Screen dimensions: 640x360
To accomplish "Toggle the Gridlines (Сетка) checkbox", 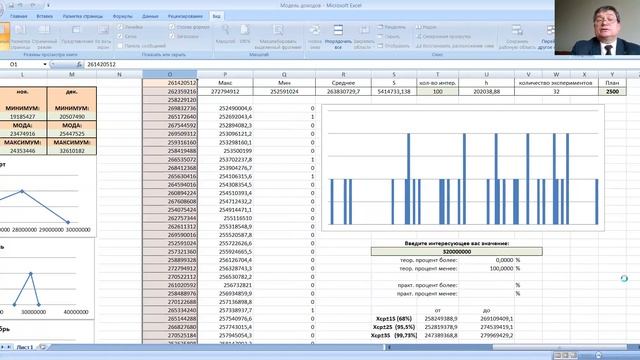I will (120, 36).
